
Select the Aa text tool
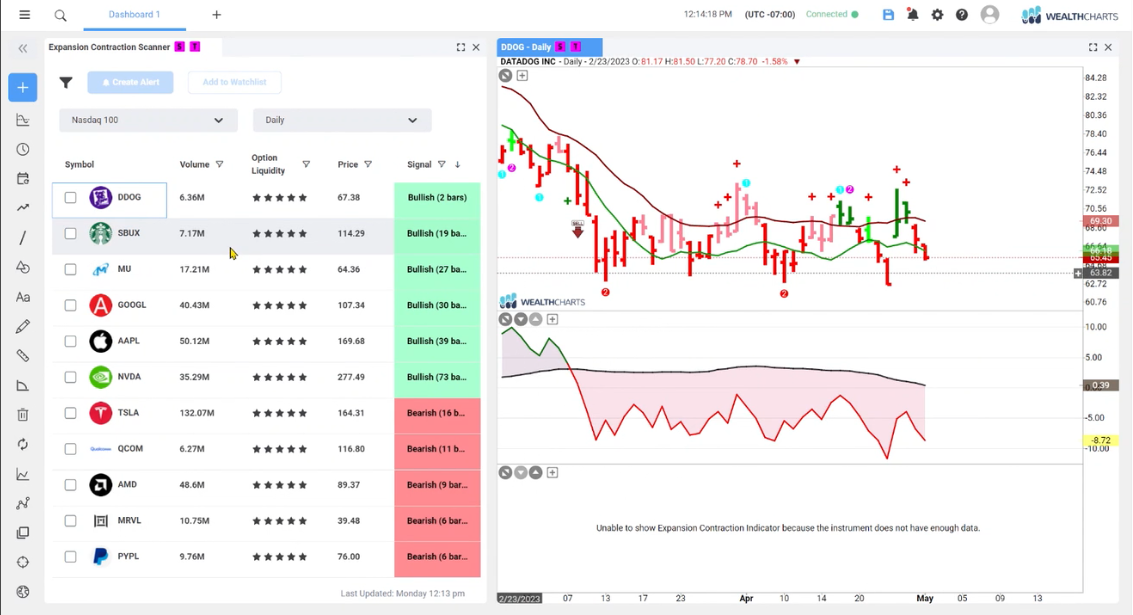coord(23,297)
